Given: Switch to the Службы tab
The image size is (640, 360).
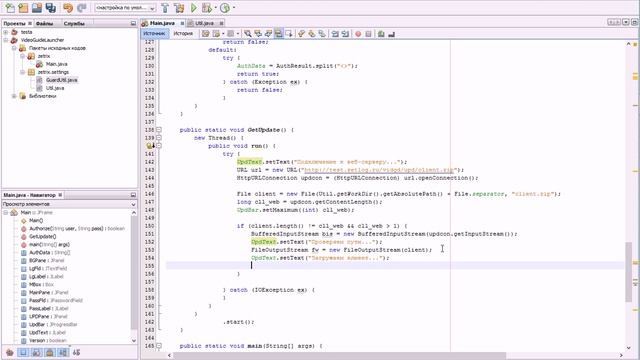Looking at the screenshot, I should tap(74, 23).
